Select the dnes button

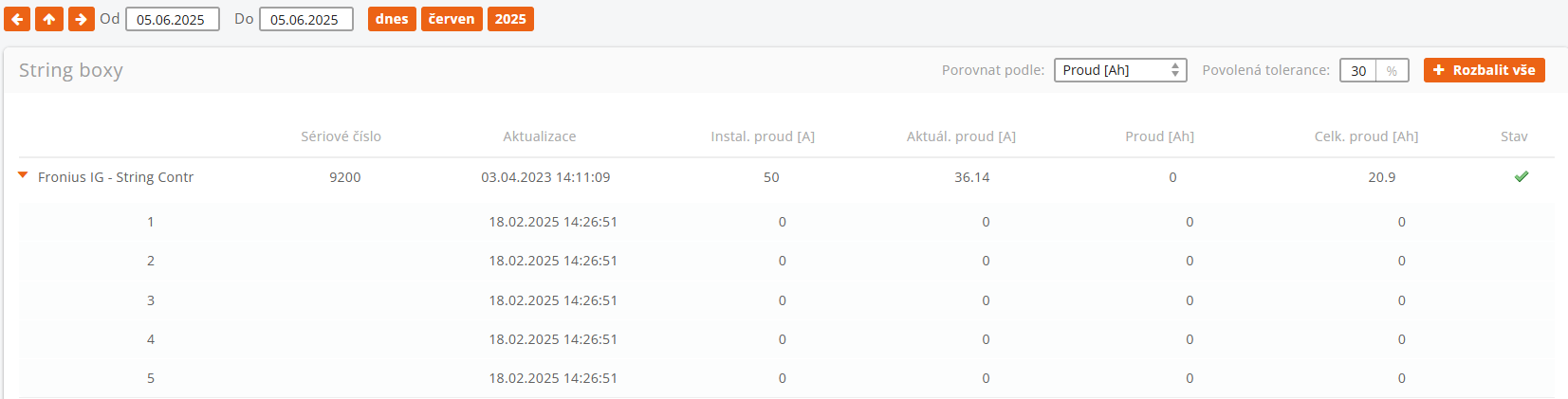click(x=392, y=19)
